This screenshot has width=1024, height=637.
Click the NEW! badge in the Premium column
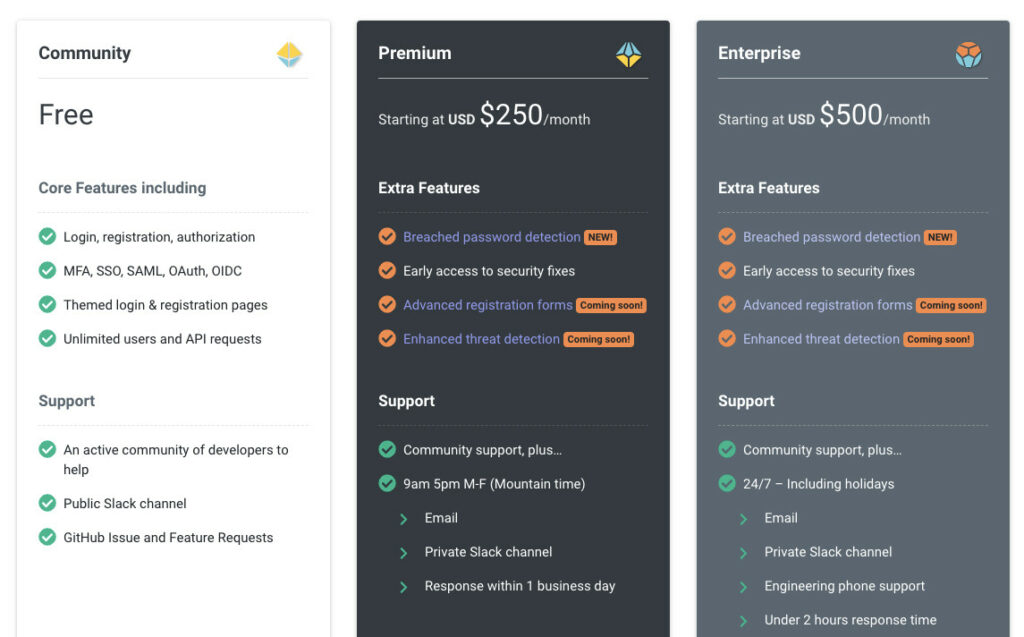click(x=600, y=237)
